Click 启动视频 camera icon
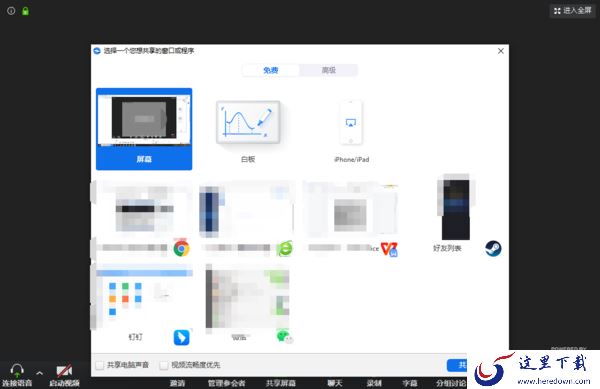Viewport: 600px width, 389px height. [x=64, y=370]
